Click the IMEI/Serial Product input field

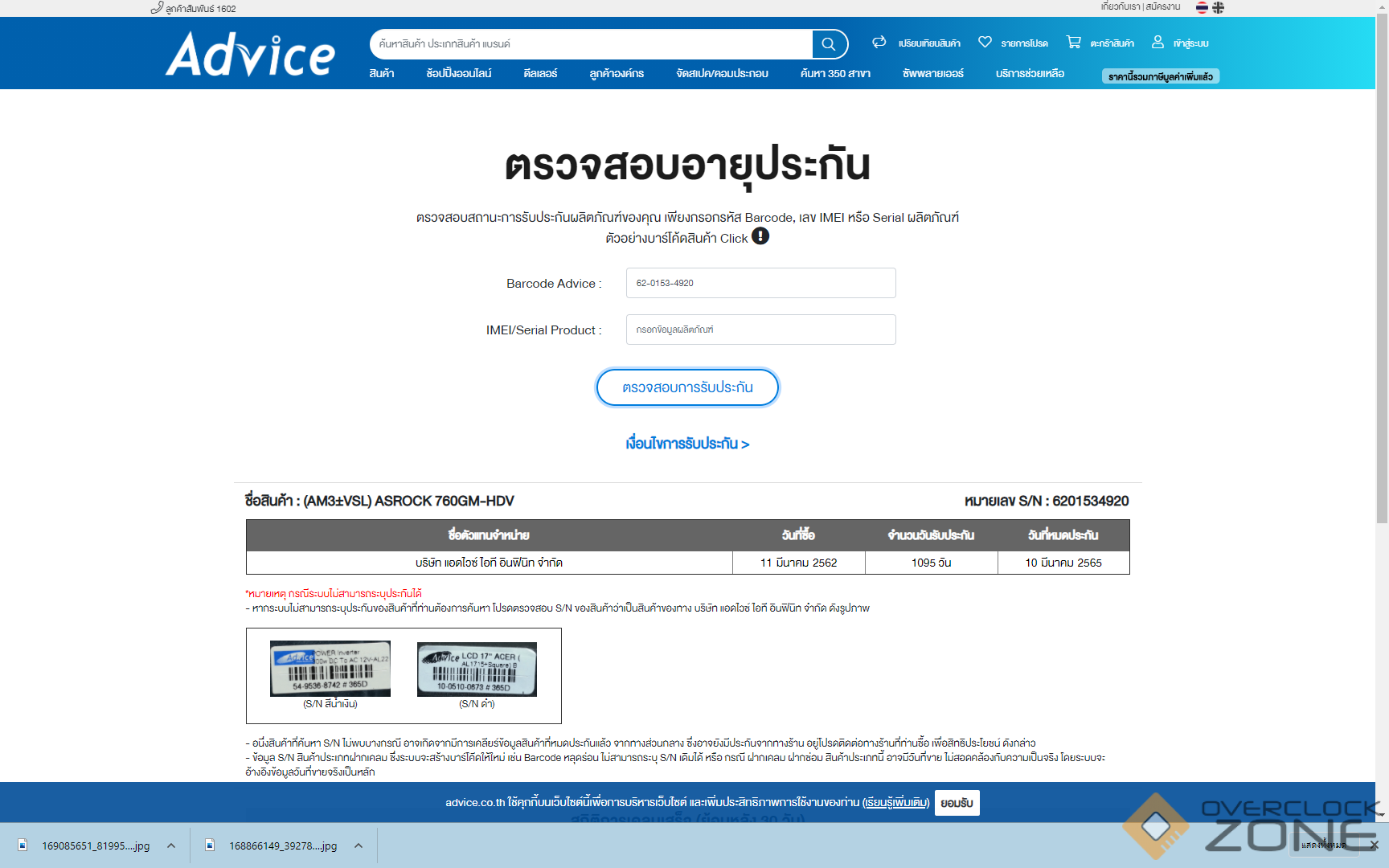coord(760,330)
